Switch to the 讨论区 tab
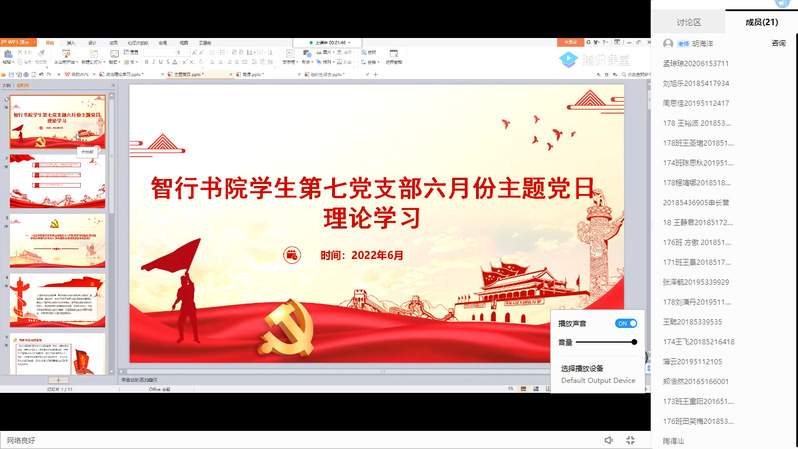 pos(688,21)
